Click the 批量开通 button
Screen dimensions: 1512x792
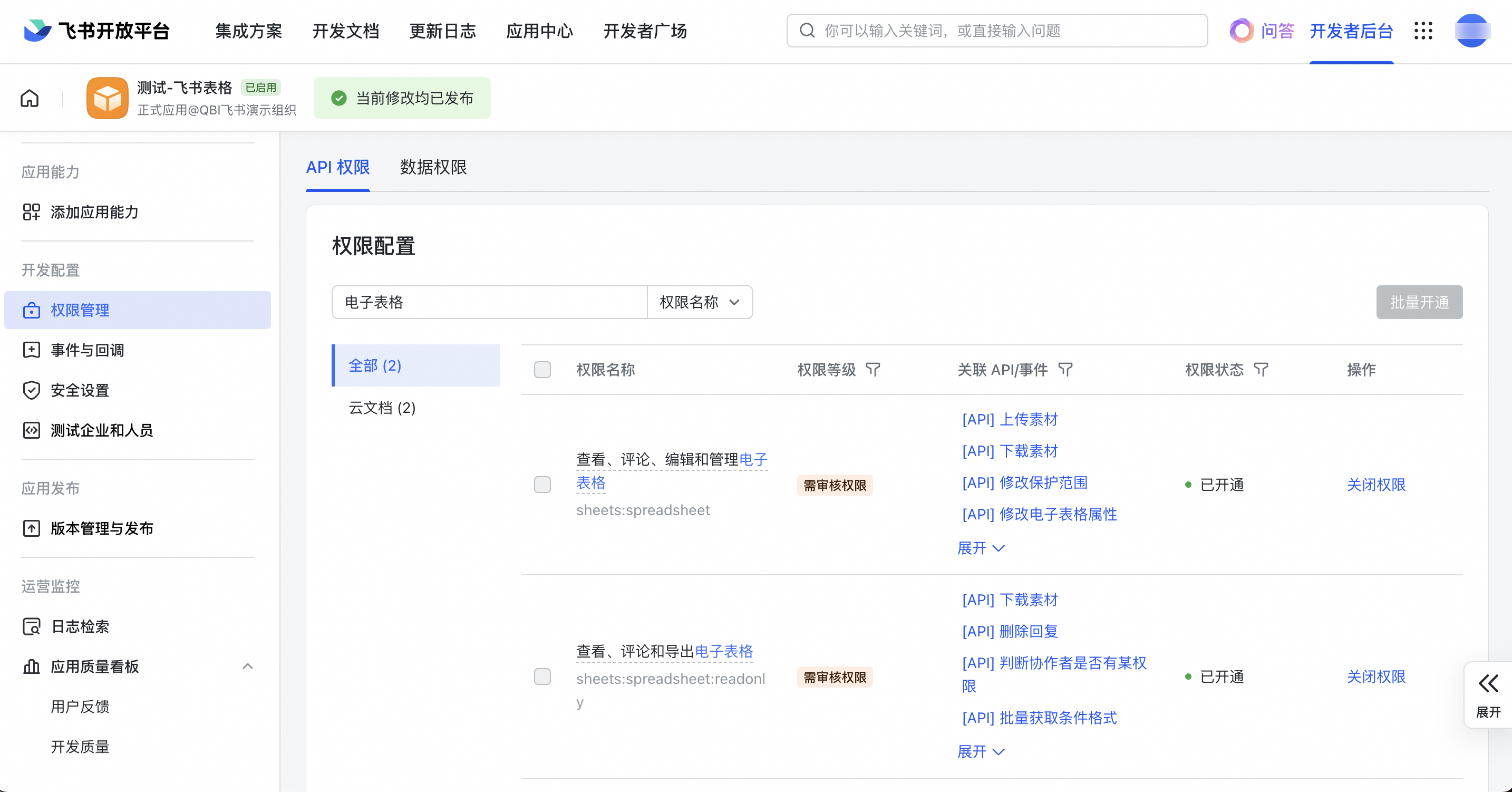1419,302
